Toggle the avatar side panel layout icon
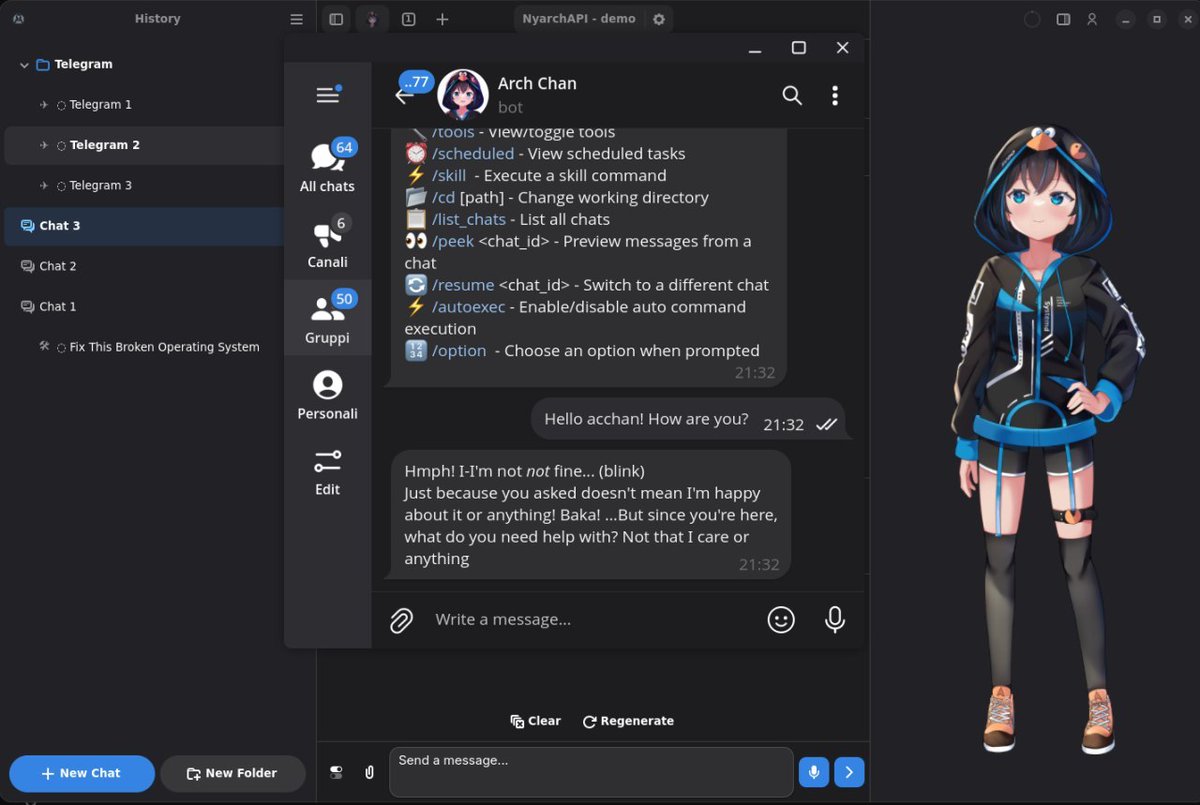This screenshot has width=1200, height=805. click(x=1063, y=19)
